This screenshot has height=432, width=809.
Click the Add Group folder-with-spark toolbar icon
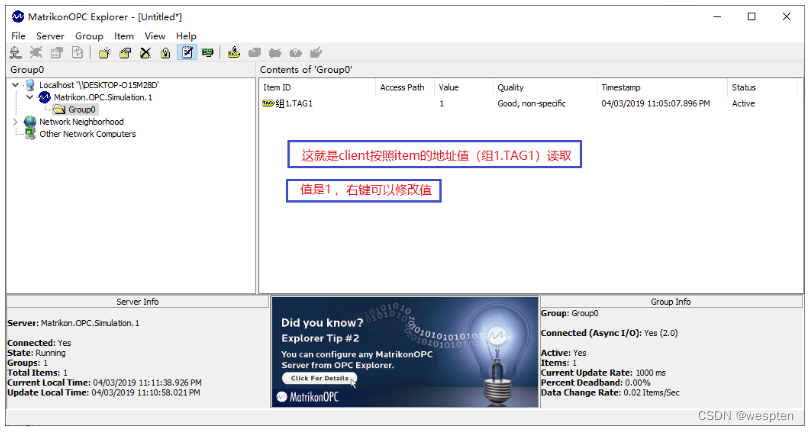coord(105,53)
